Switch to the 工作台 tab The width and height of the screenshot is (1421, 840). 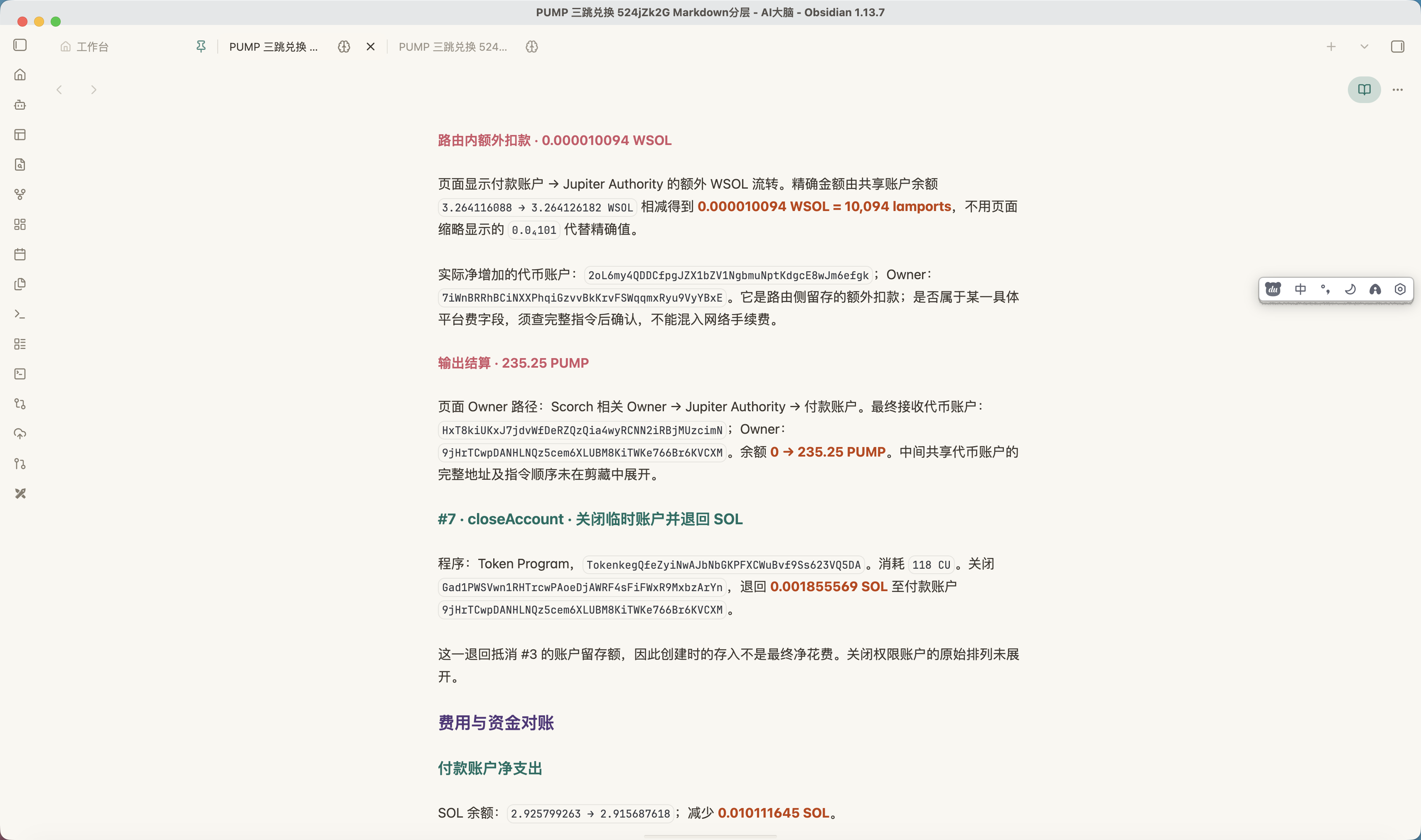pyautogui.click(x=92, y=47)
